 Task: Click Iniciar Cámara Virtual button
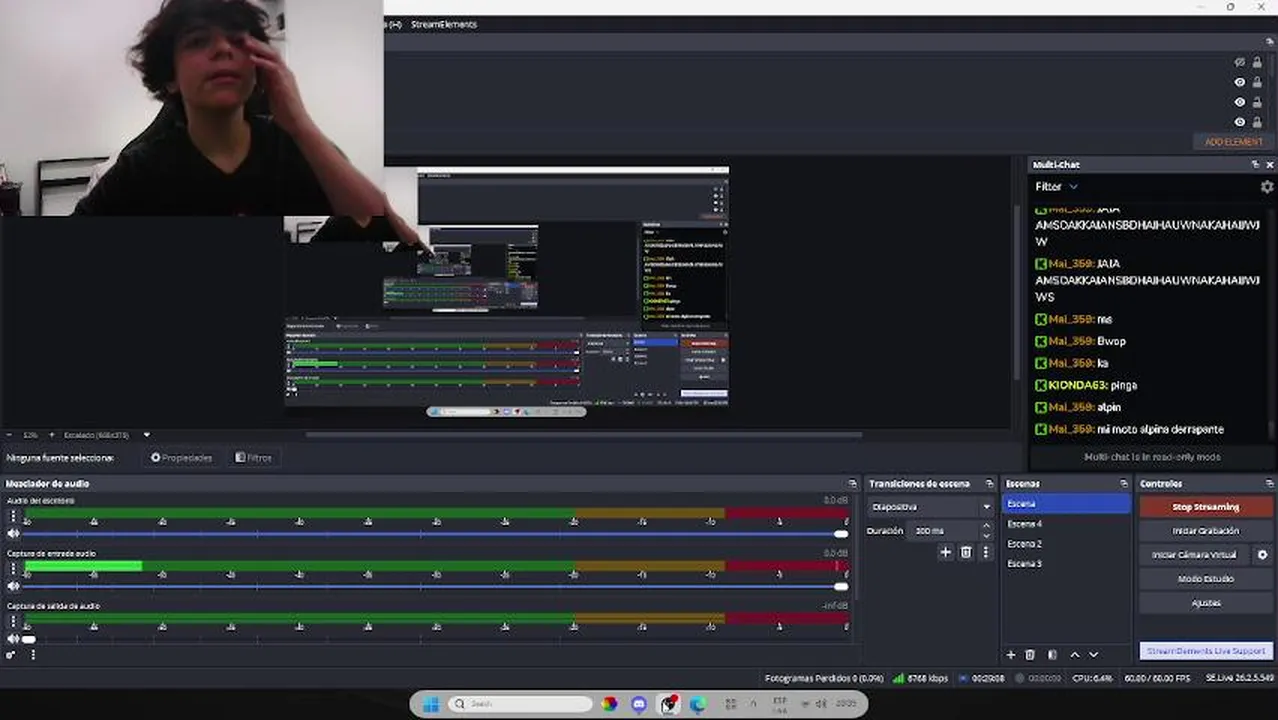pyautogui.click(x=1194, y=555)
